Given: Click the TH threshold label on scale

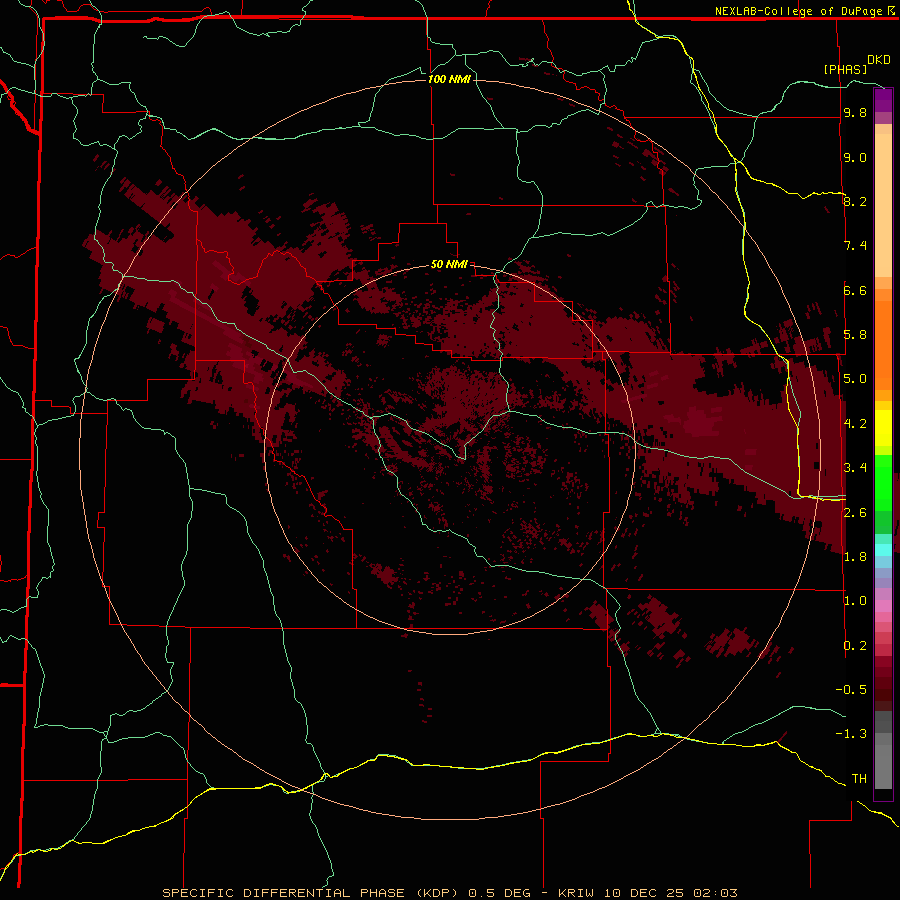Looking at the screenshot, I should pos(859,779).
